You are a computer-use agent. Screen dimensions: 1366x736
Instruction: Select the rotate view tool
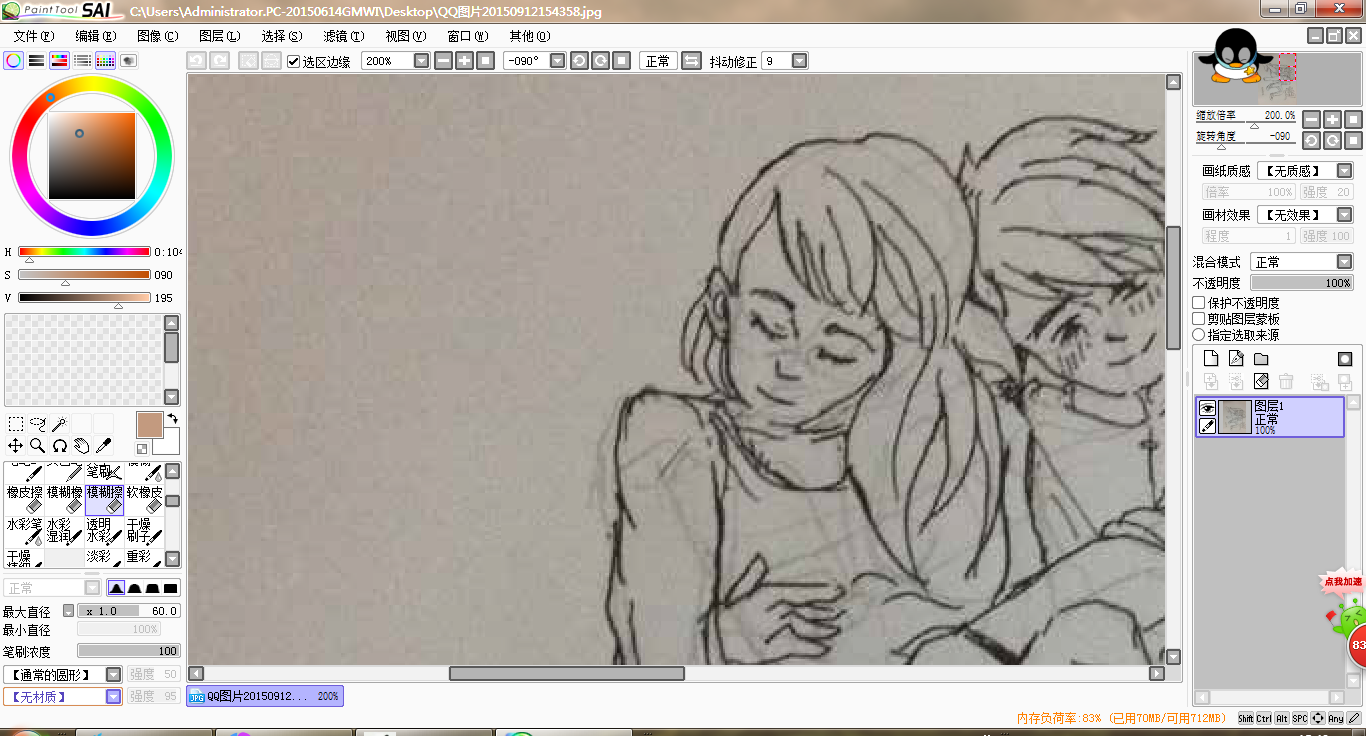pos(60,446)
